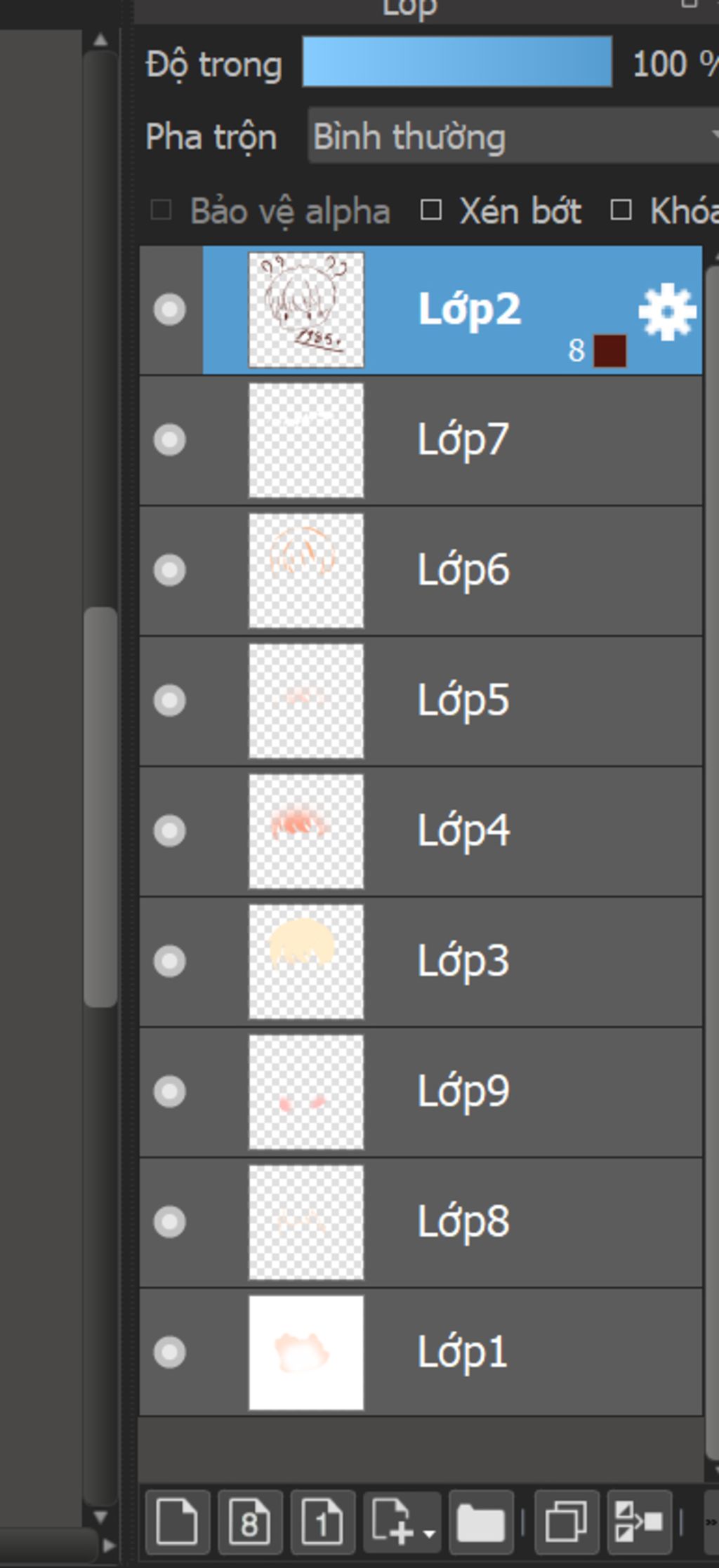Enable the Khóa checkbox
The image size is (719, 1568).
pos(621,210)
